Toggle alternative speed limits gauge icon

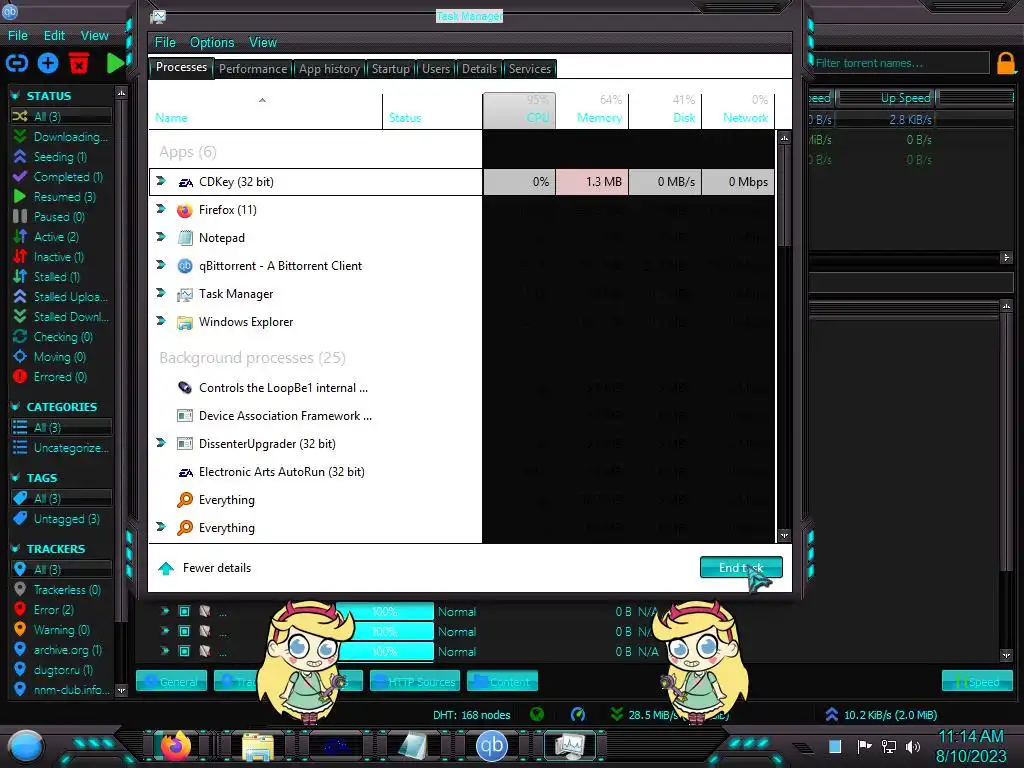point(578,714)
